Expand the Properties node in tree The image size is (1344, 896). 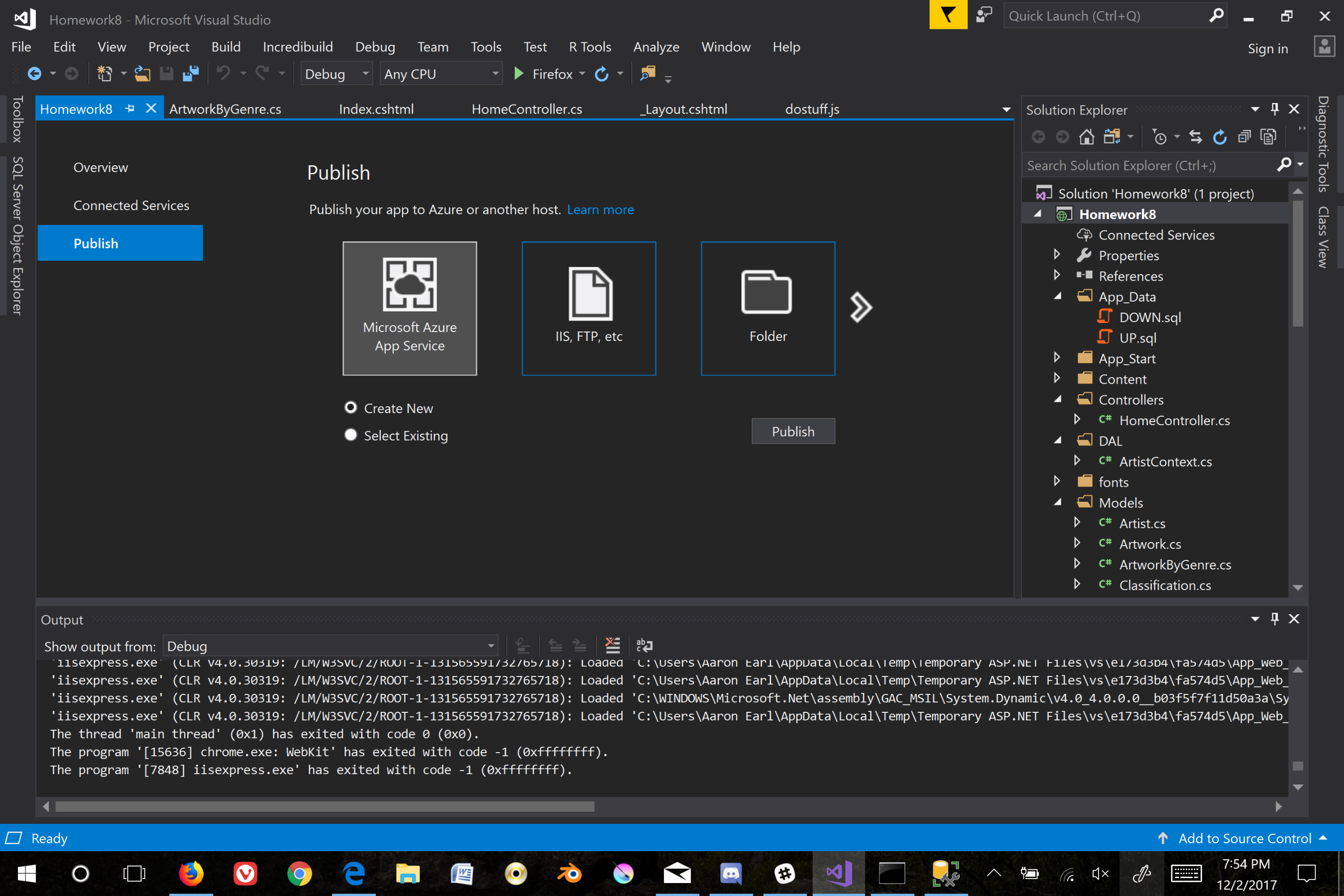click(x=1057, y=255)
